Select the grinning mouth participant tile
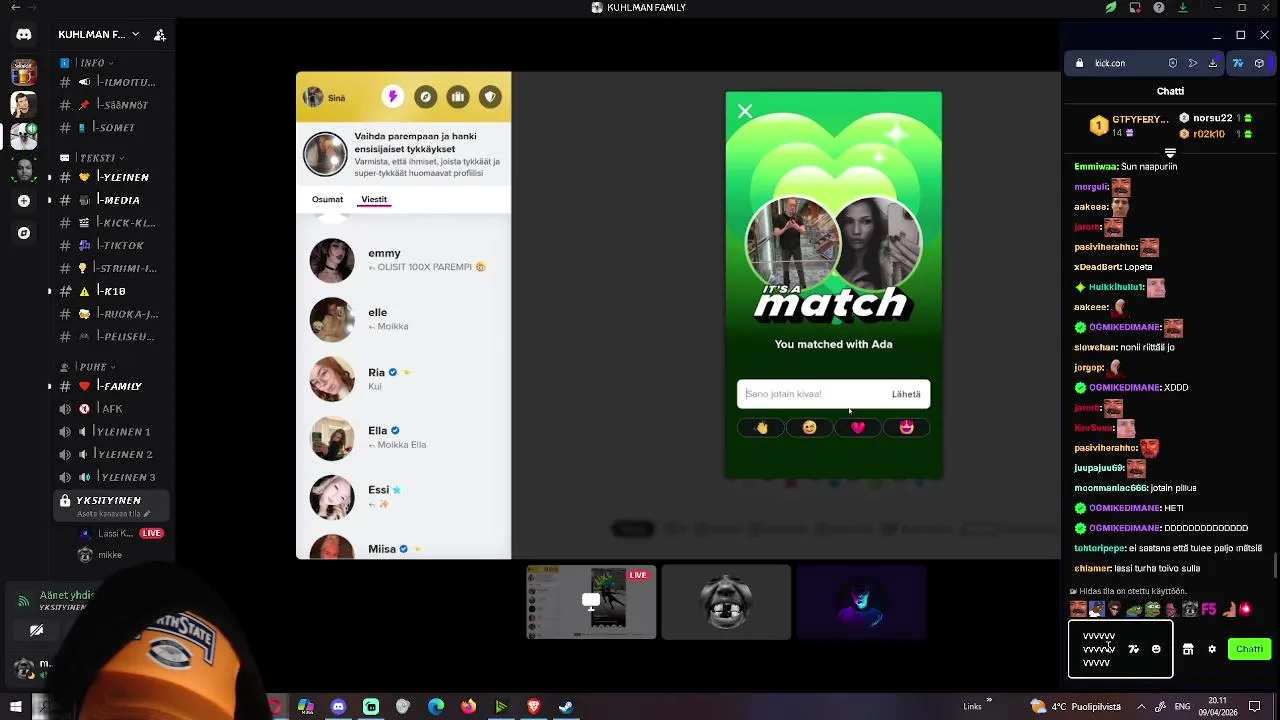Viewport: 1280px width, 720px height. 726,602
